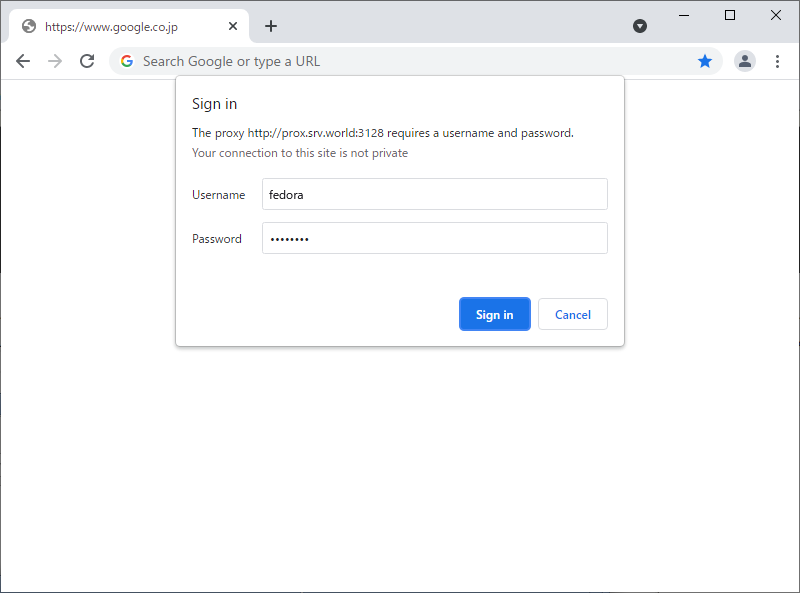Click the forward navigation arrow

(x=55, y=61)
